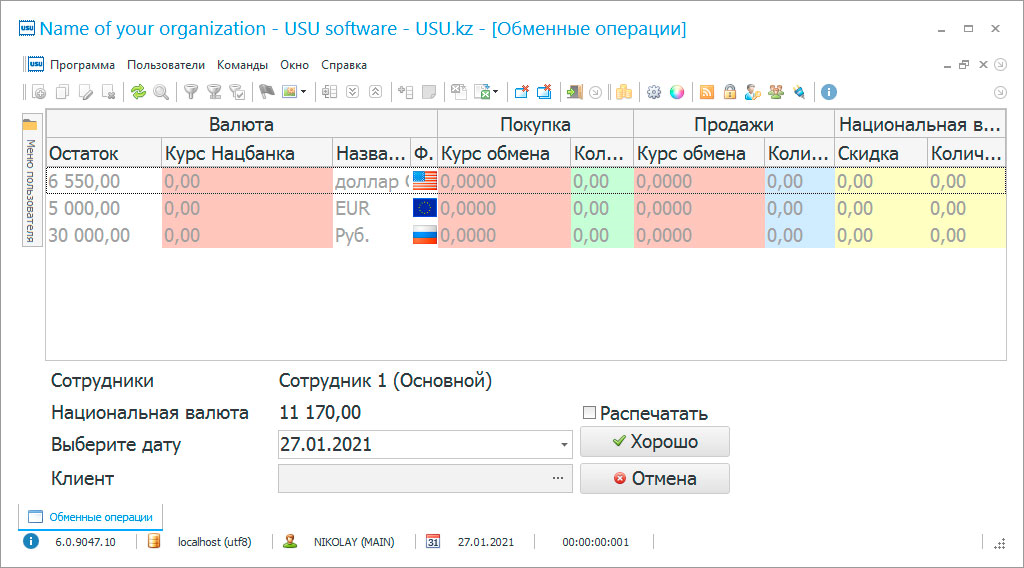The image size is (1024, 568).
Task: Click the padlock icon in toolbar
Action: coord(730,92)
